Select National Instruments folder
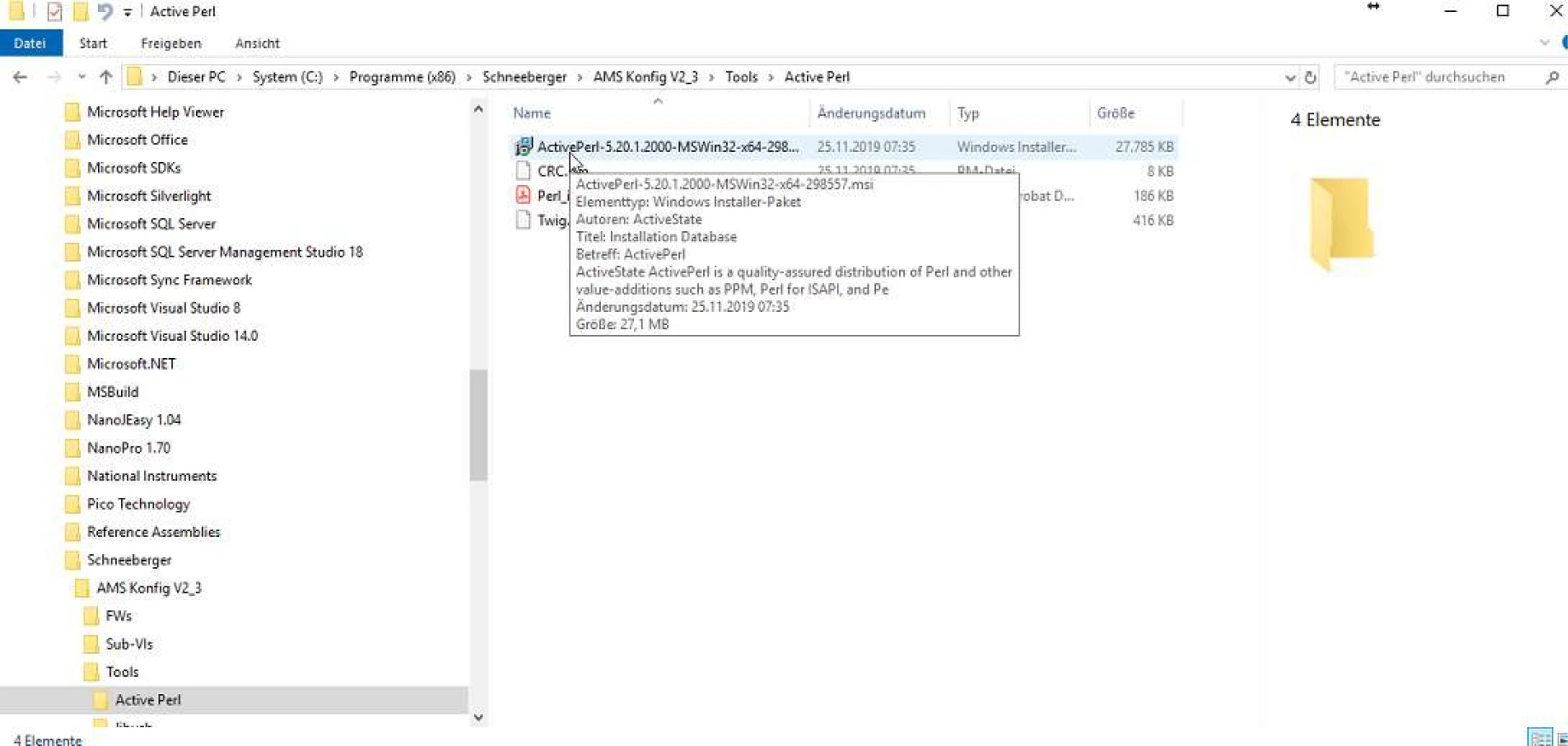 (152, 477)
